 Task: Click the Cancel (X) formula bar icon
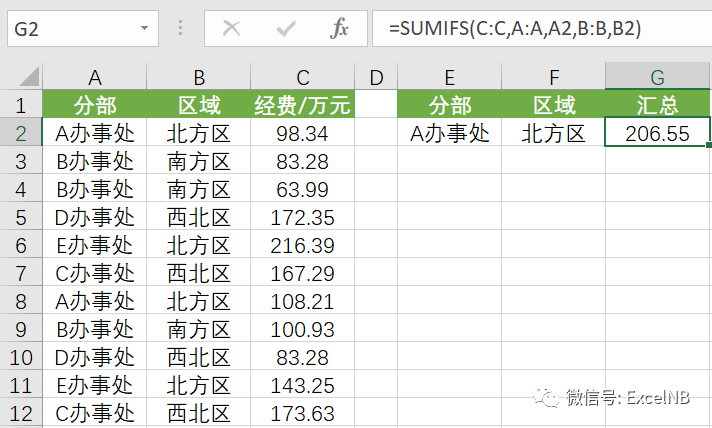[x=232, y=29]
